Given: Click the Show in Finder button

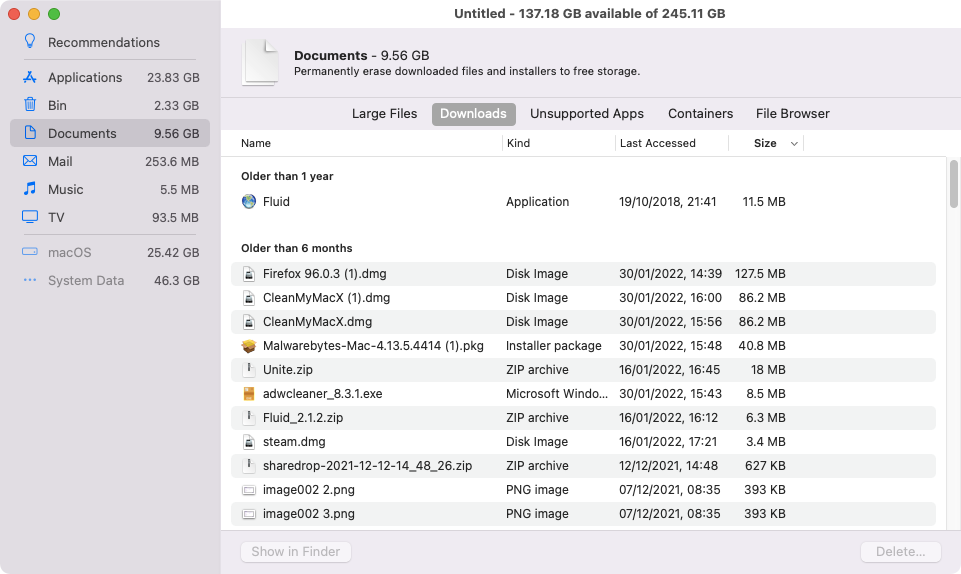Looking at the screenshot, I should [295, 551].
